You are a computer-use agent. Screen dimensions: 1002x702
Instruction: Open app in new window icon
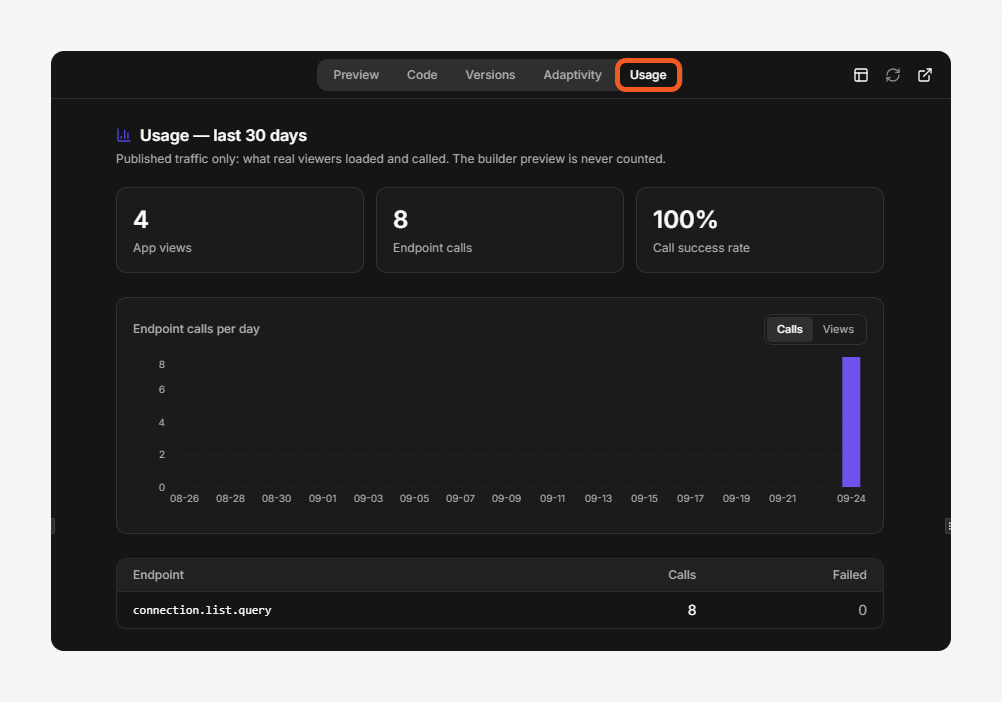point(925,75)
